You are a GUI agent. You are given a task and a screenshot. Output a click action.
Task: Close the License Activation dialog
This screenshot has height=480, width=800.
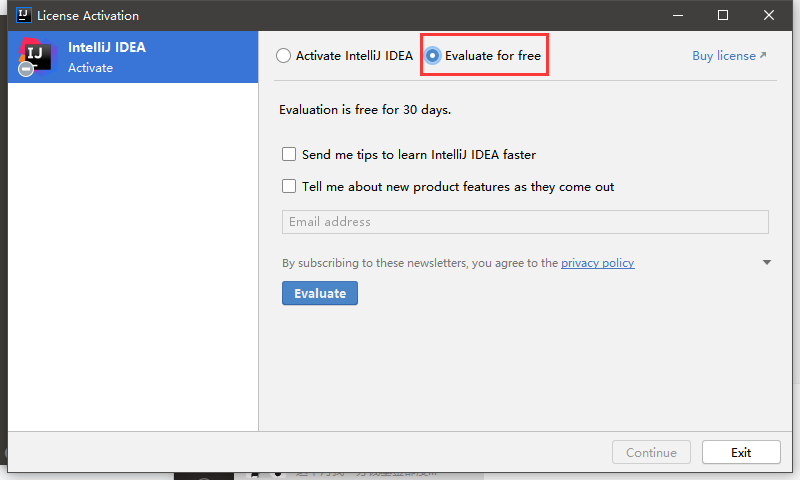tap(769, 15)
